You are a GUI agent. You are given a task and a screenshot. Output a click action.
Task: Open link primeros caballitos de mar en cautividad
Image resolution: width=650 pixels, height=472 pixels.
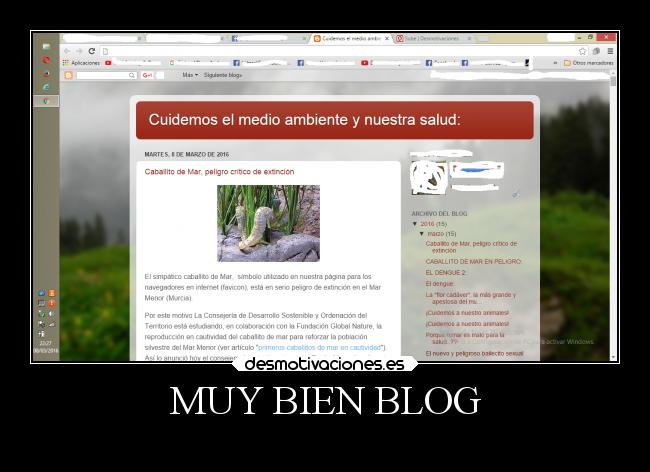click(319, 347)
